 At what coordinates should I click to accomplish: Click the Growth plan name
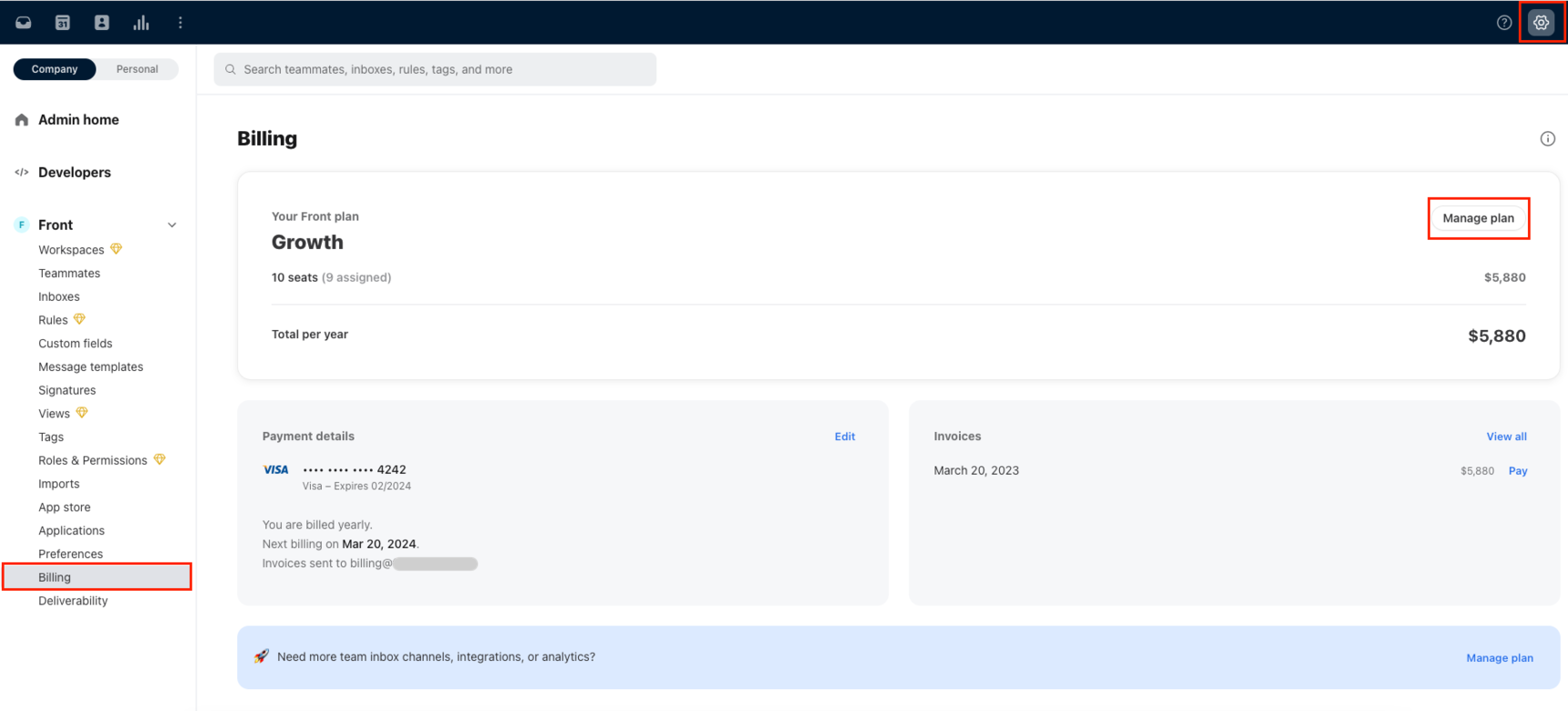(x=307, y=242)
